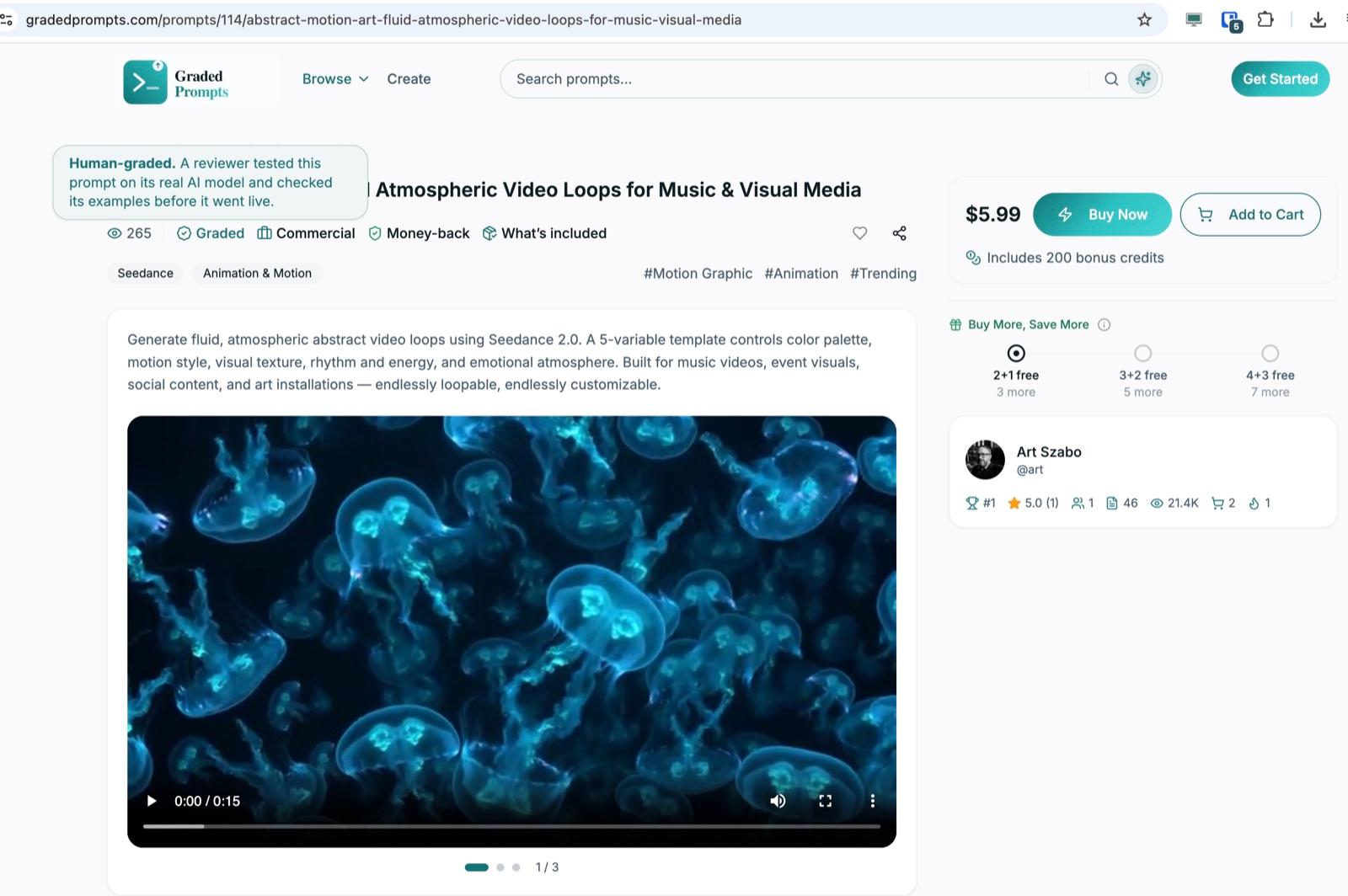This screenshot has height=896, width=1348.
Task: Activate the AI sparkle search icon
Action: pyautogui.click(x=1143, y=79)
